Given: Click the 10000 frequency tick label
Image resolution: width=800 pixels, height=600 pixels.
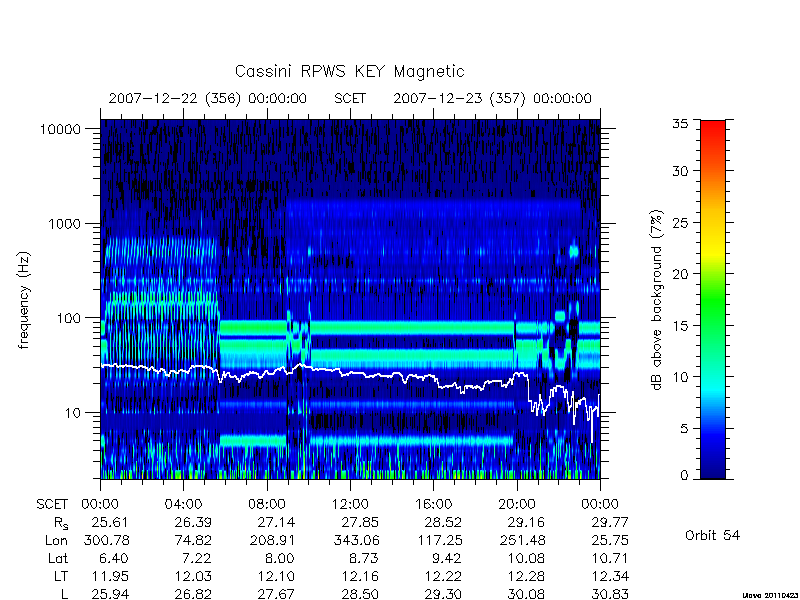Looking at the screenshot, I should coord(60,130).
